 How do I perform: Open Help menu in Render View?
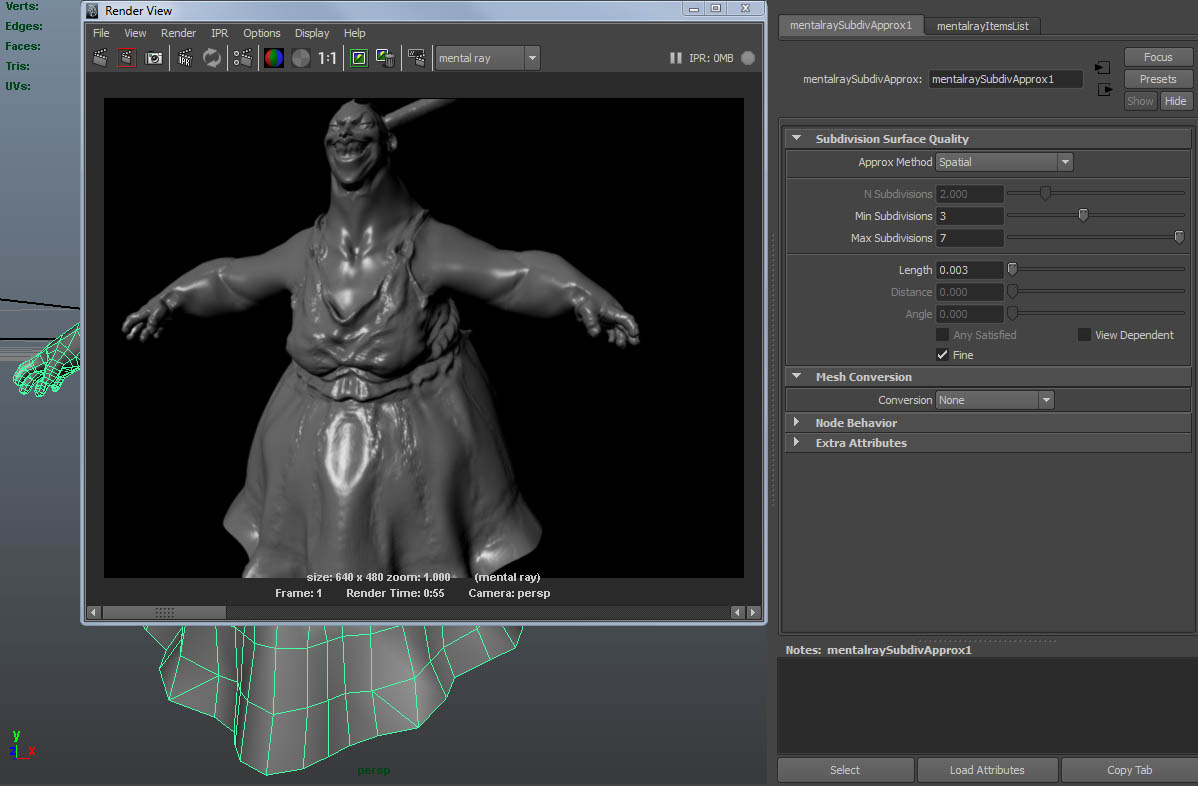pos(355,34)
